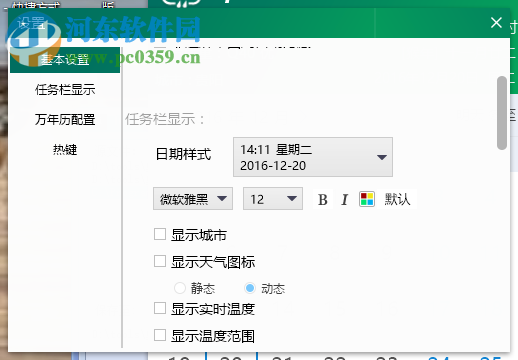Switch to the 基本设置 tab
This screenshot has height=360, width=518.
(x=65, y=60)
